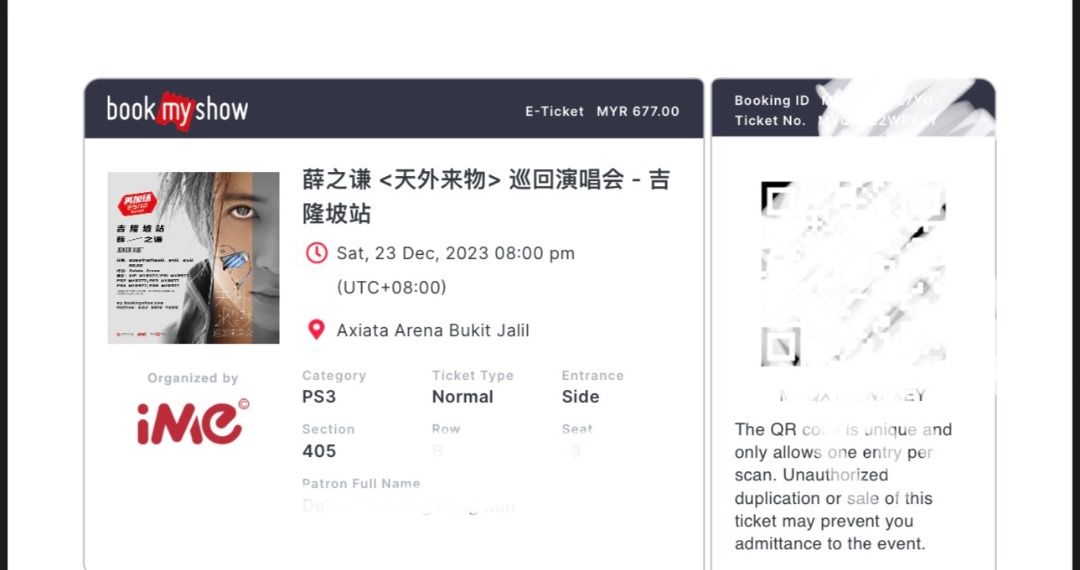Image resolution: width=1080 pixels, height=570 pixels.
Task: Click the Sat, 23 Dec, 2023 date
Action: (x=455, y=253)
